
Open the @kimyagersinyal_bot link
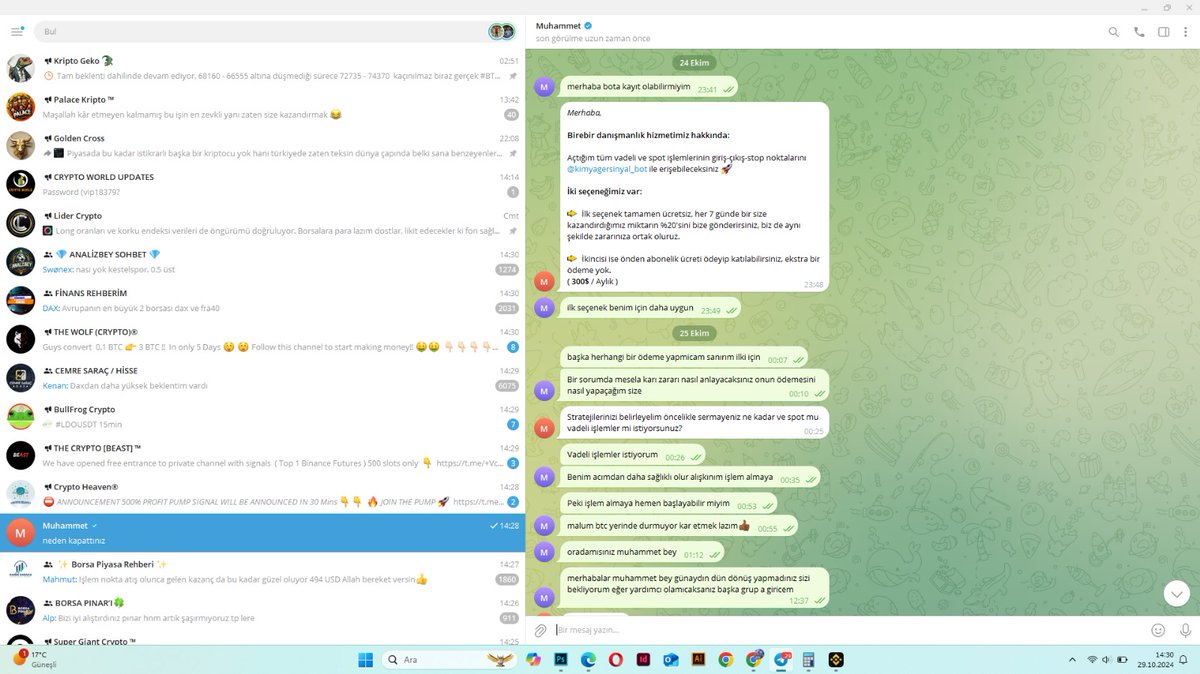(606, 169)
